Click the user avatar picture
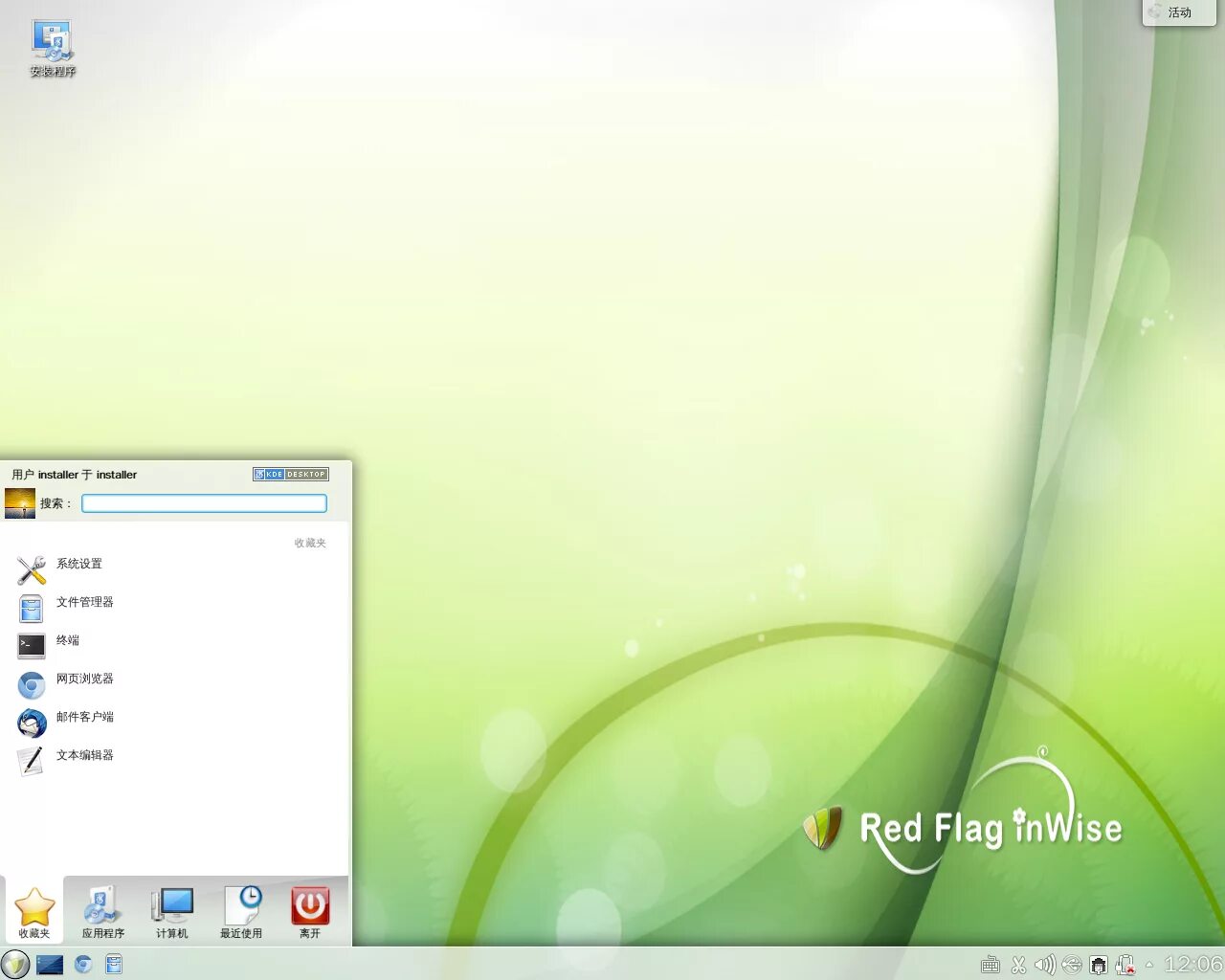1225x980 pixels. tap(20, 503)
